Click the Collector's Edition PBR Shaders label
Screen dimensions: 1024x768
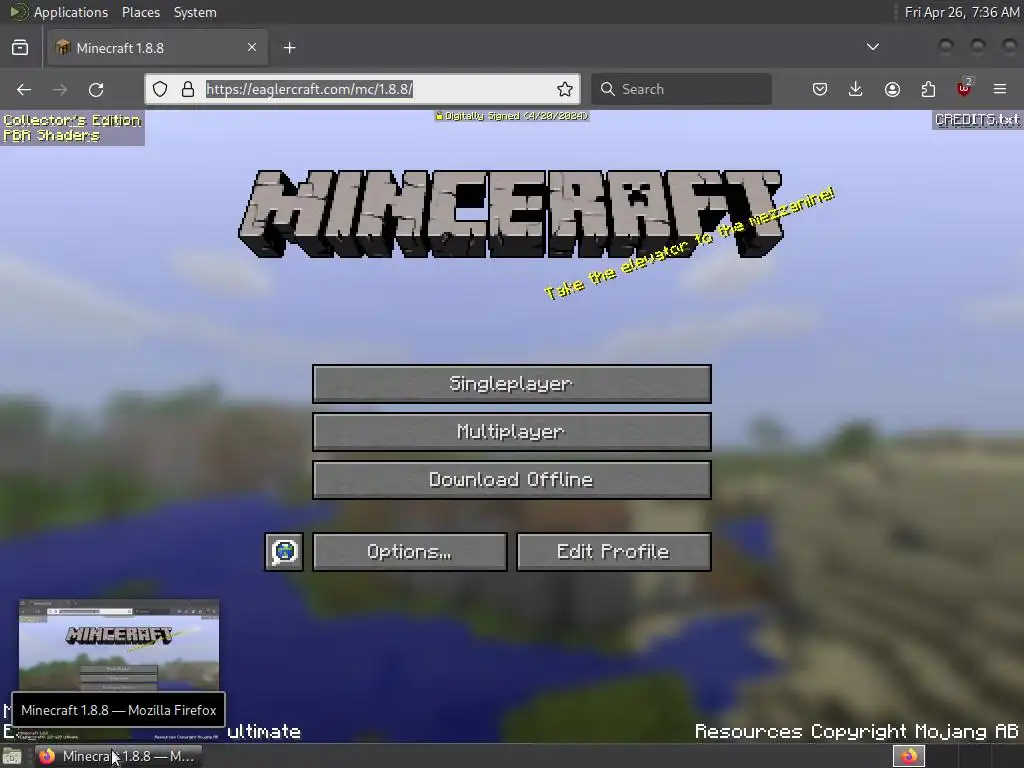72,128
